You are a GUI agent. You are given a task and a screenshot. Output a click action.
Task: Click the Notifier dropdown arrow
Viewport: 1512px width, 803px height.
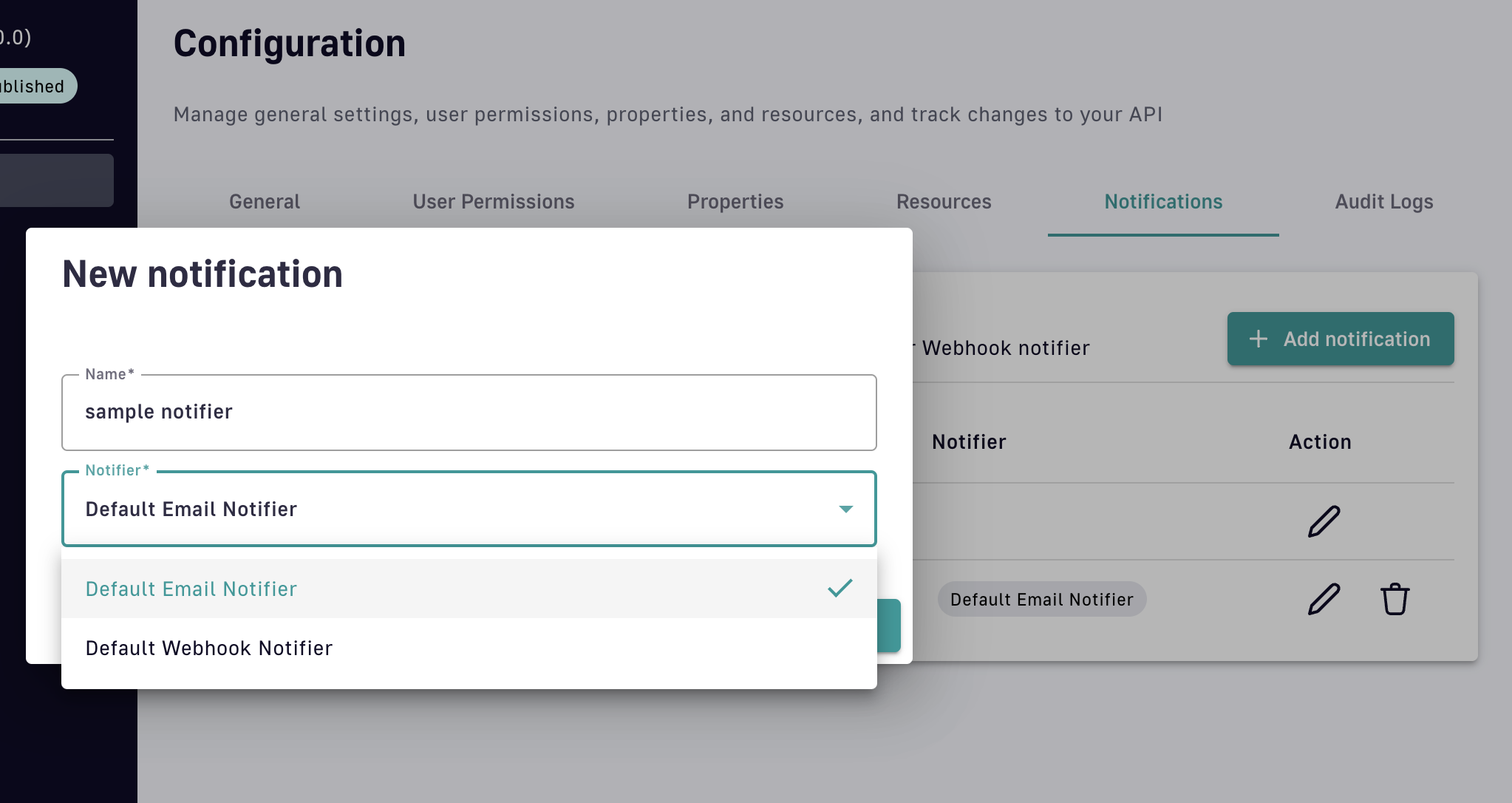(x=845, y=509)
